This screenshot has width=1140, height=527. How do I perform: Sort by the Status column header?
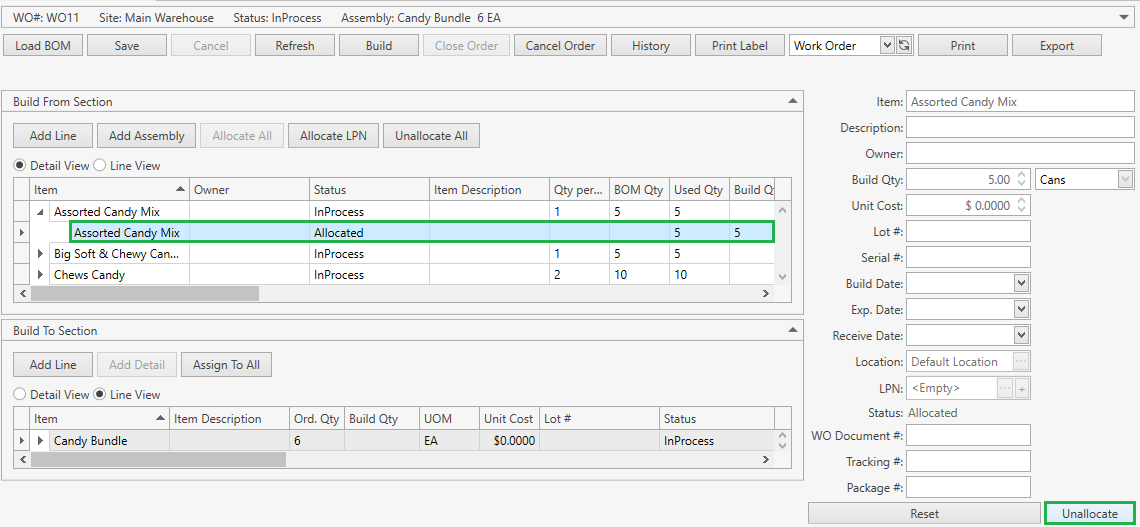tap(368, 190)
